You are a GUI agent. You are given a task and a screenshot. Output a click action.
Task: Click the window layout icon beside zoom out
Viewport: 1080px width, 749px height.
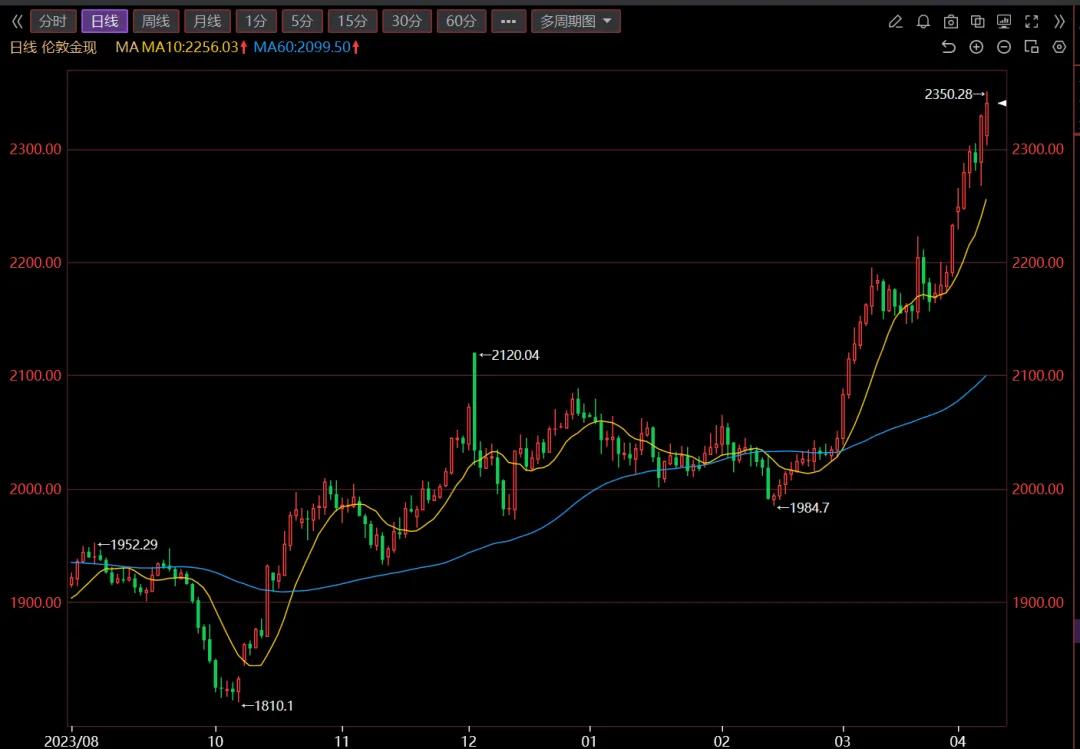(1031, 47)
